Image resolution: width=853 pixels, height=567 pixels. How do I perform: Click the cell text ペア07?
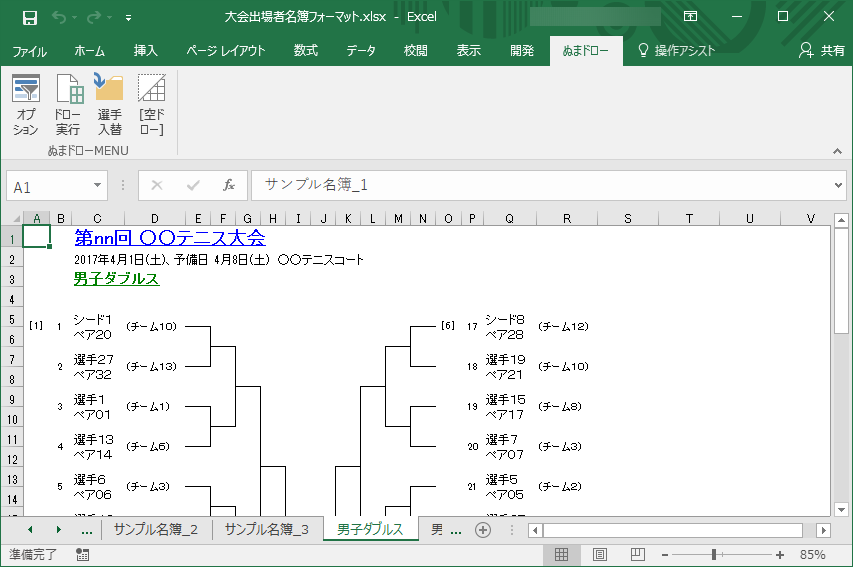coord(504,454)
